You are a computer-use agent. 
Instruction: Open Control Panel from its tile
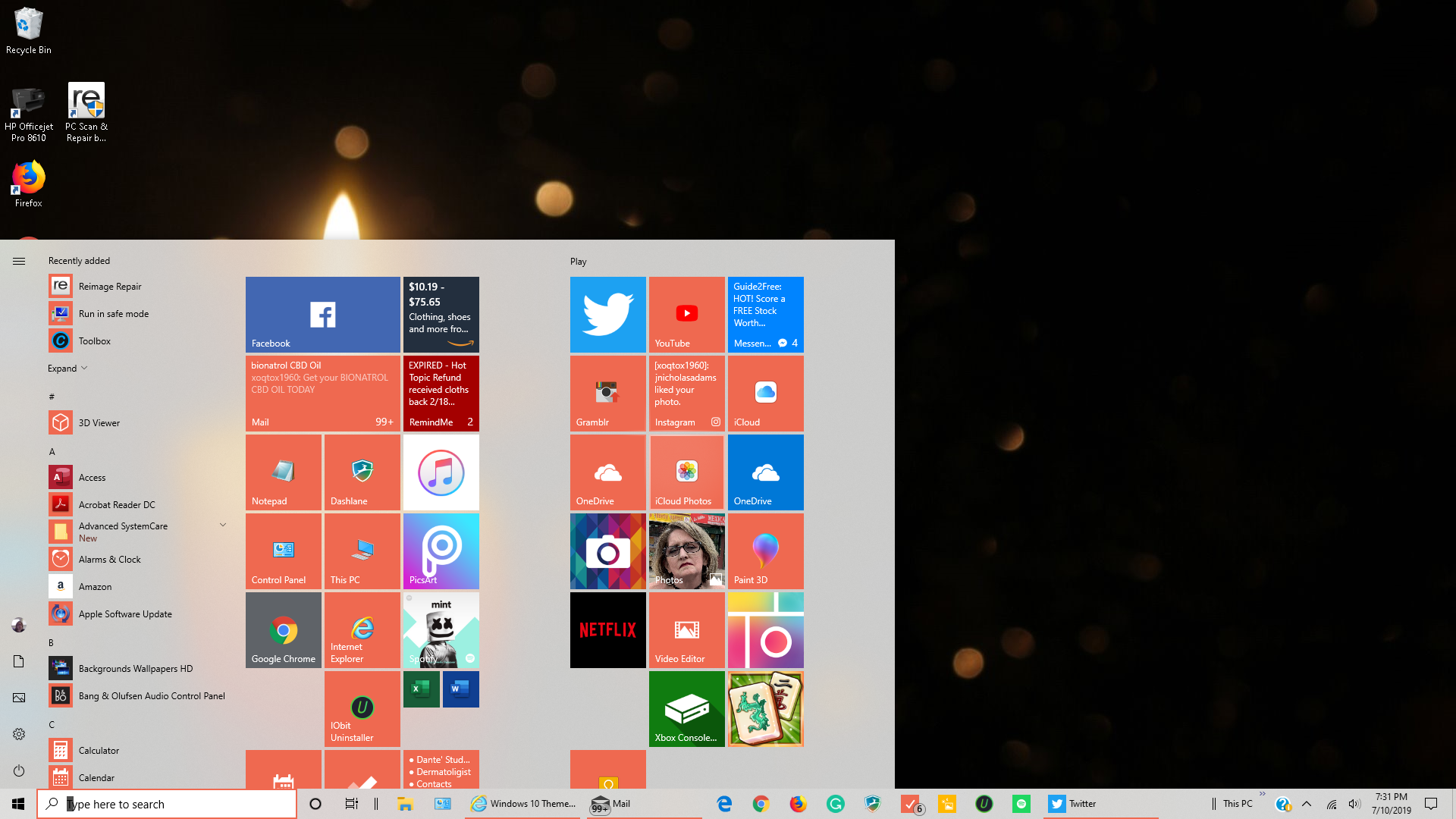(x=283, y=551)
